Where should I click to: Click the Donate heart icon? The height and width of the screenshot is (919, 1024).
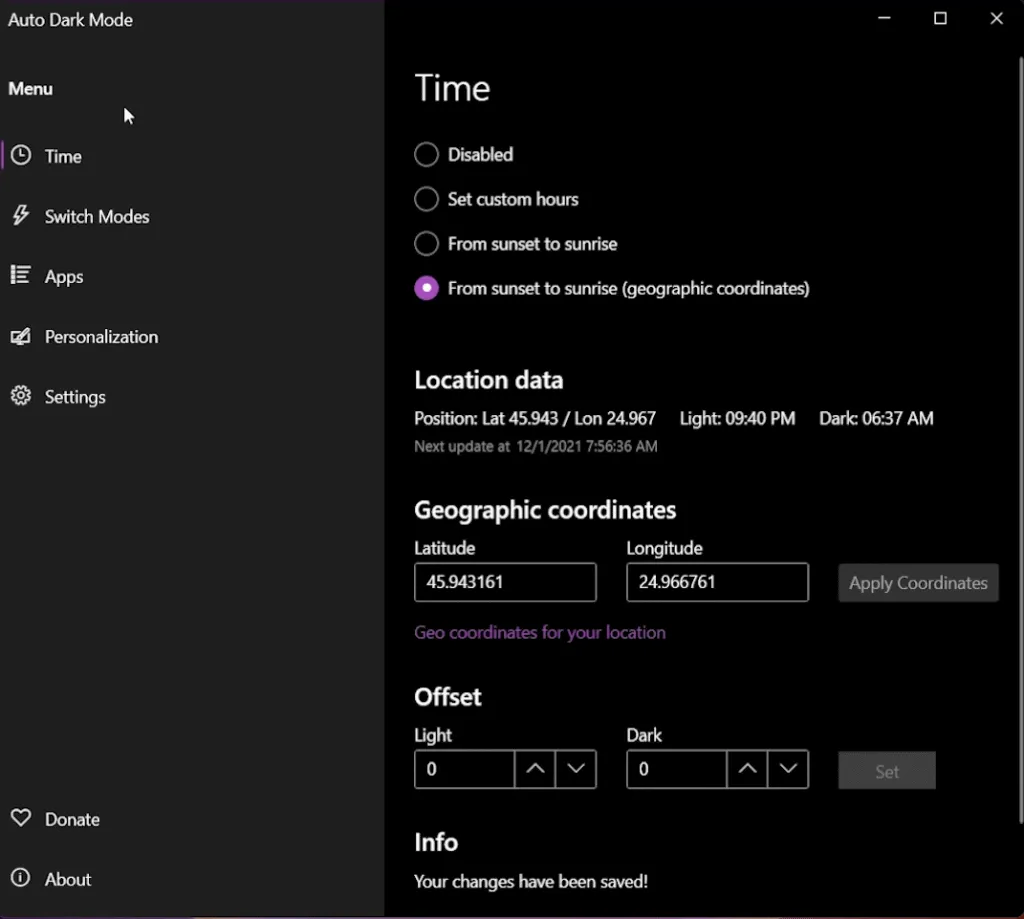20,819
